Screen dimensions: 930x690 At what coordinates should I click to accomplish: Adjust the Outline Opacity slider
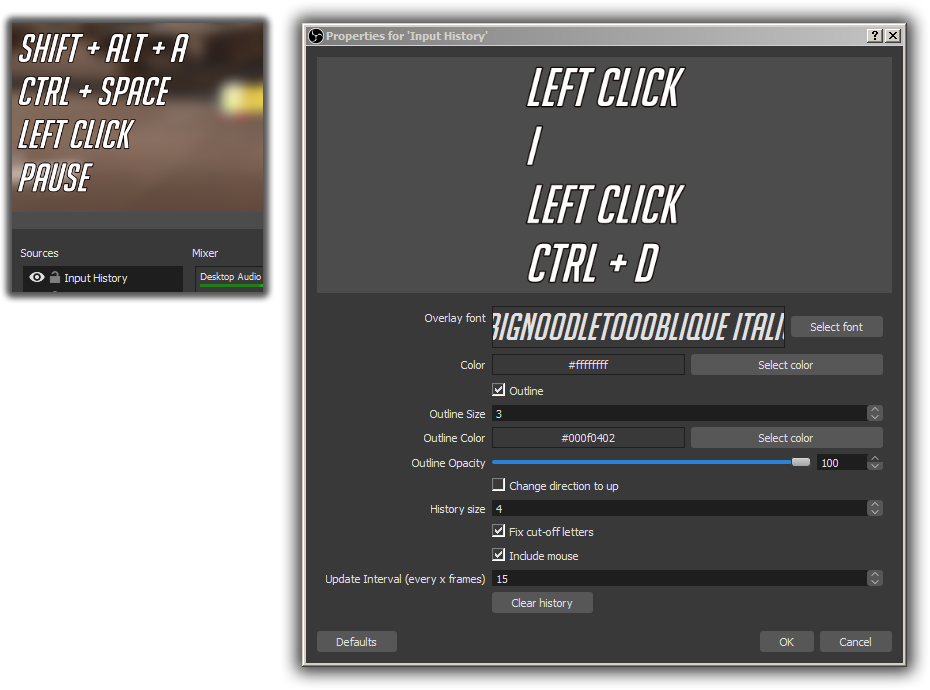[x=800, y=462]
